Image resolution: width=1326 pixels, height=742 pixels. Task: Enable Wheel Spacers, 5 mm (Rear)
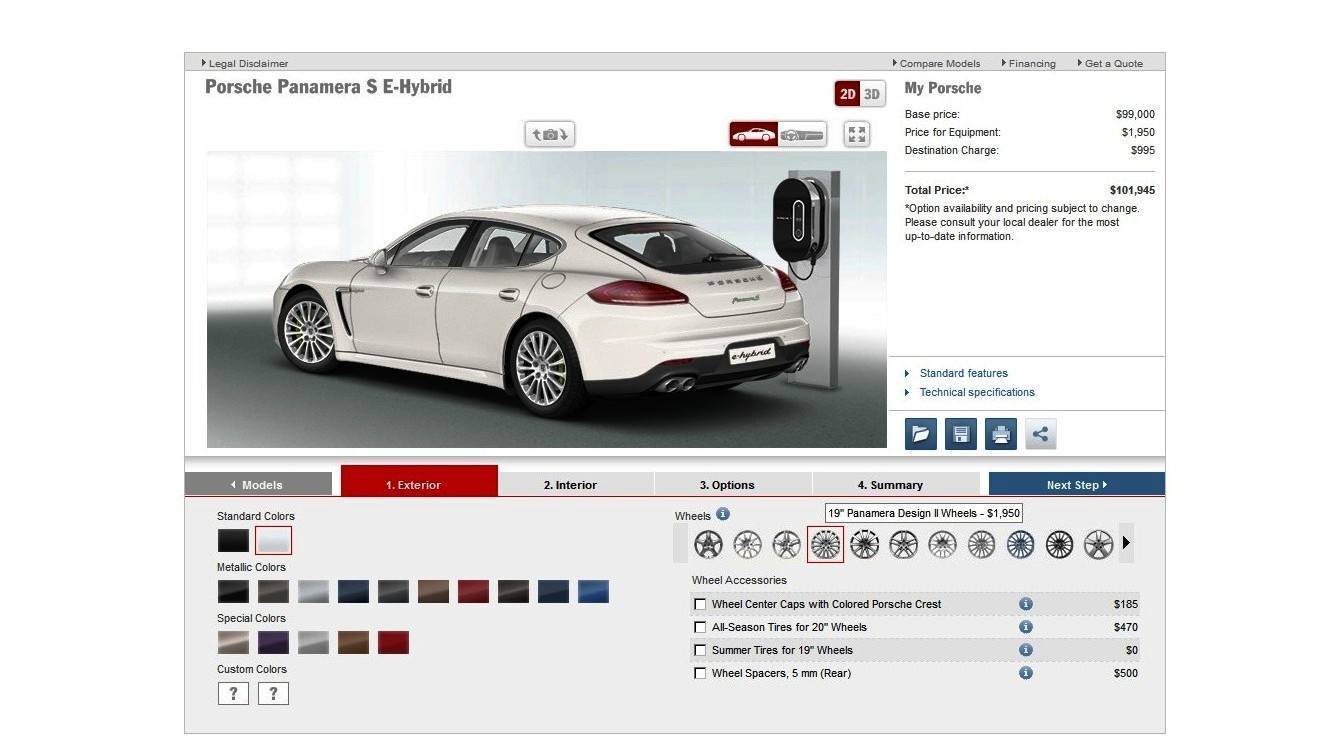click(700, 673)
